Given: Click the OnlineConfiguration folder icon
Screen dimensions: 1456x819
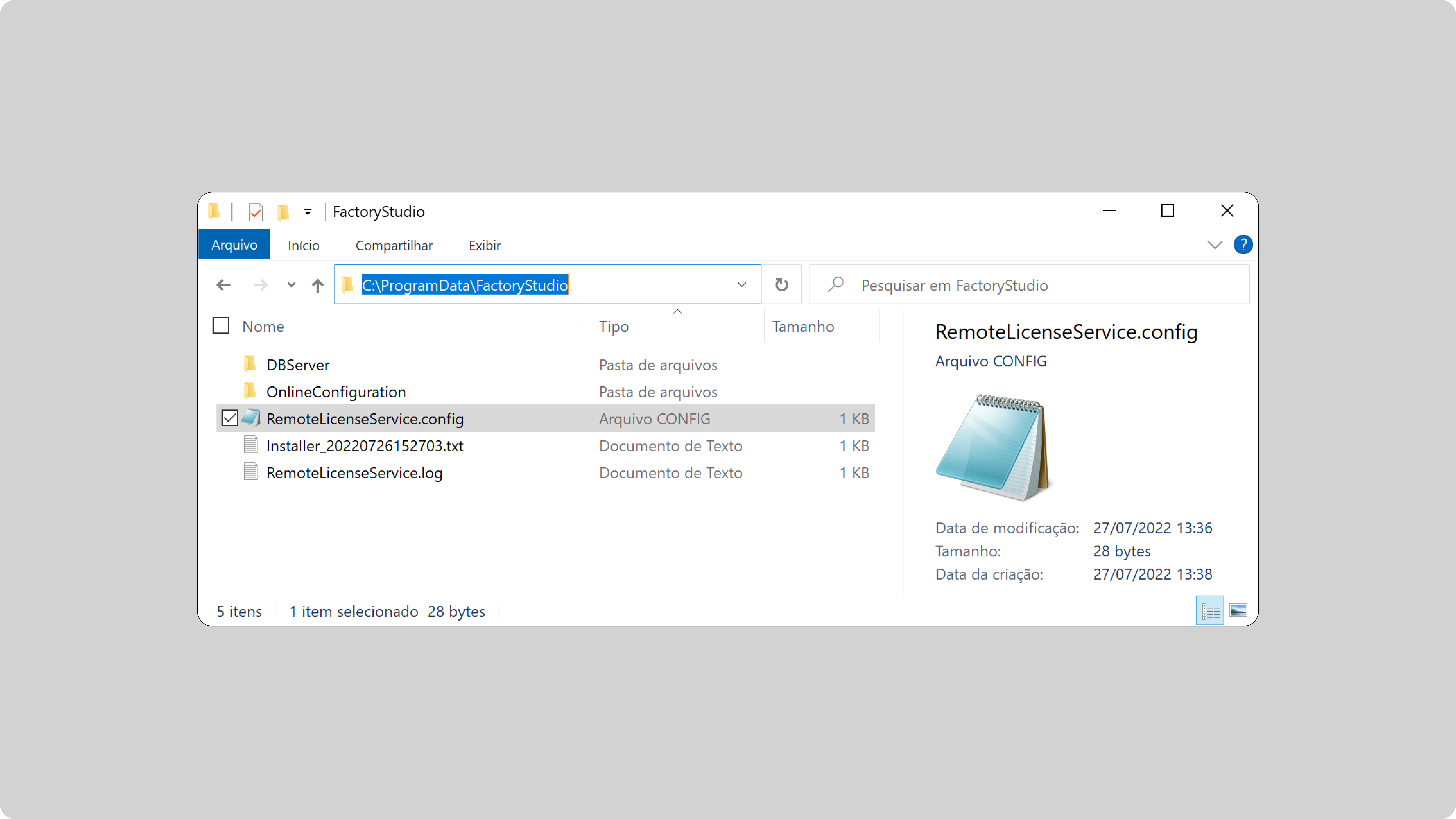Looking at the screenshot, I should point(250,391).
